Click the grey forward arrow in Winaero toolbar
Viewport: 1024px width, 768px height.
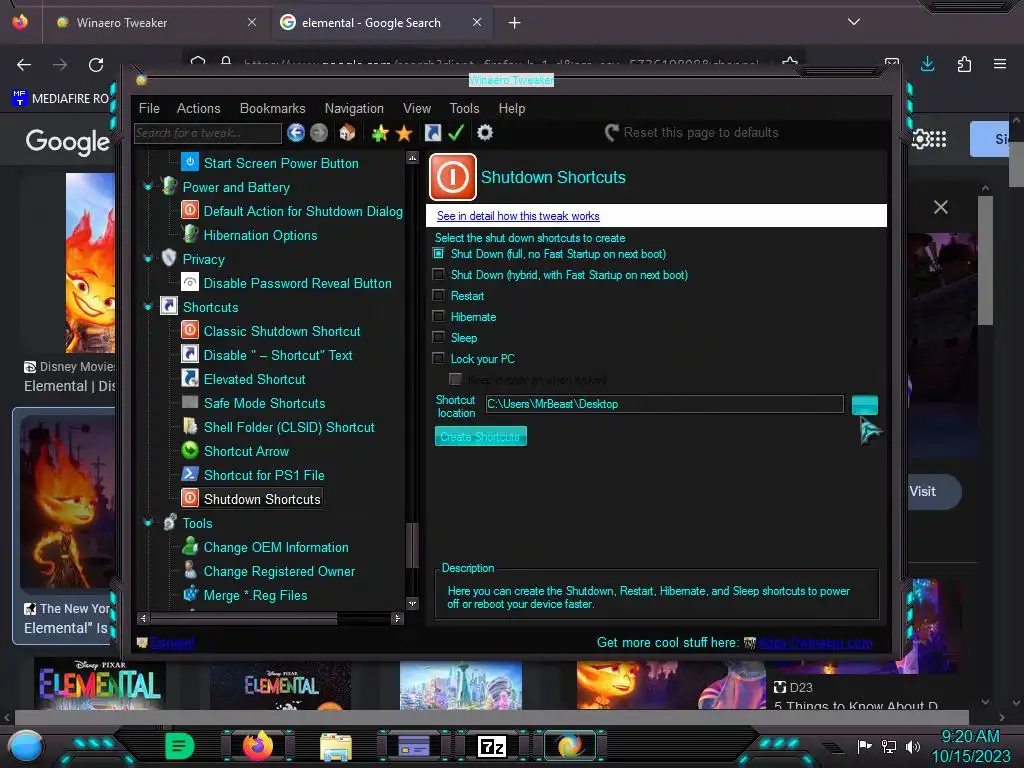319,133
